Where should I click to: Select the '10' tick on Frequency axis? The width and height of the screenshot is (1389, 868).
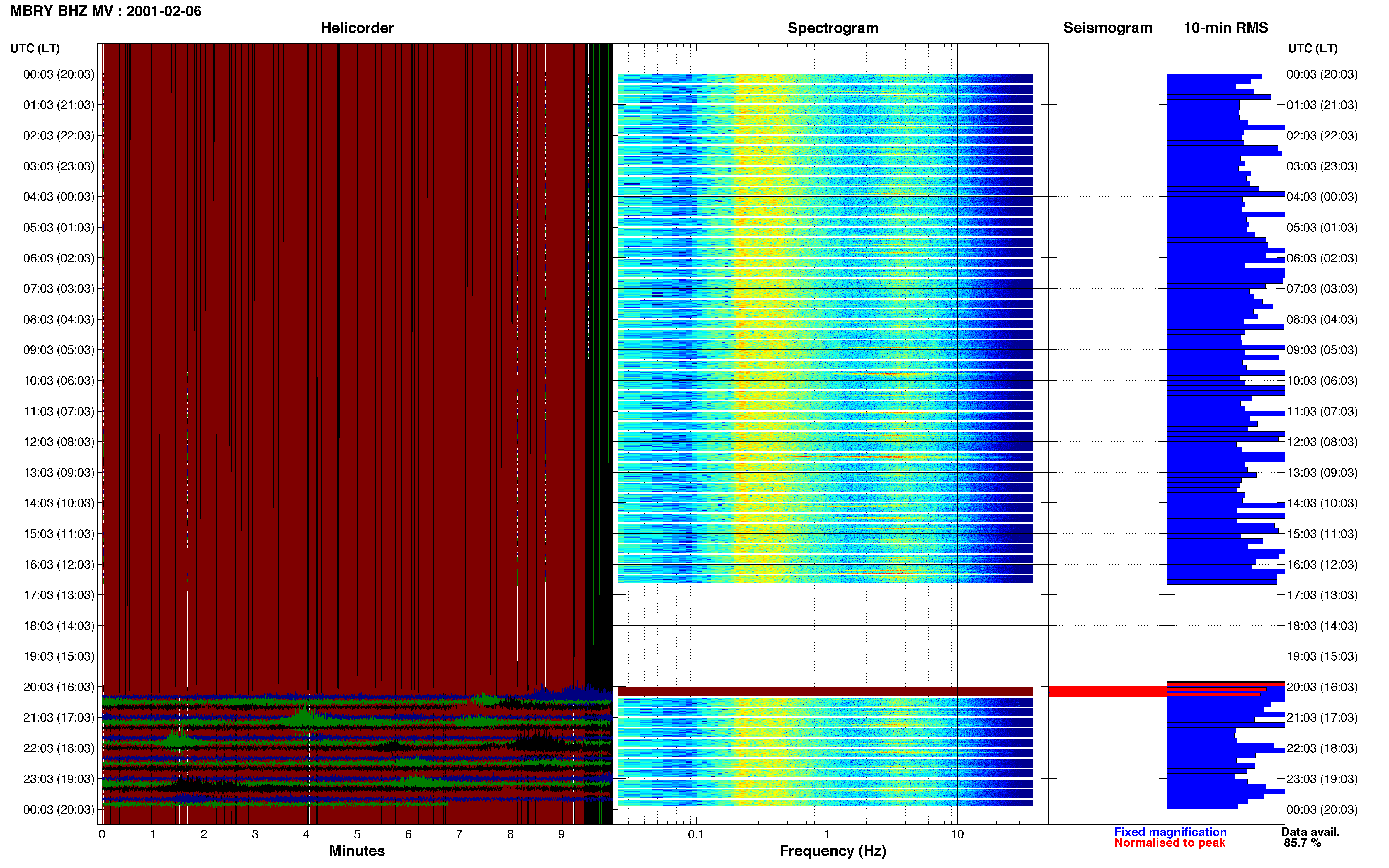click(x=957, y=835)
